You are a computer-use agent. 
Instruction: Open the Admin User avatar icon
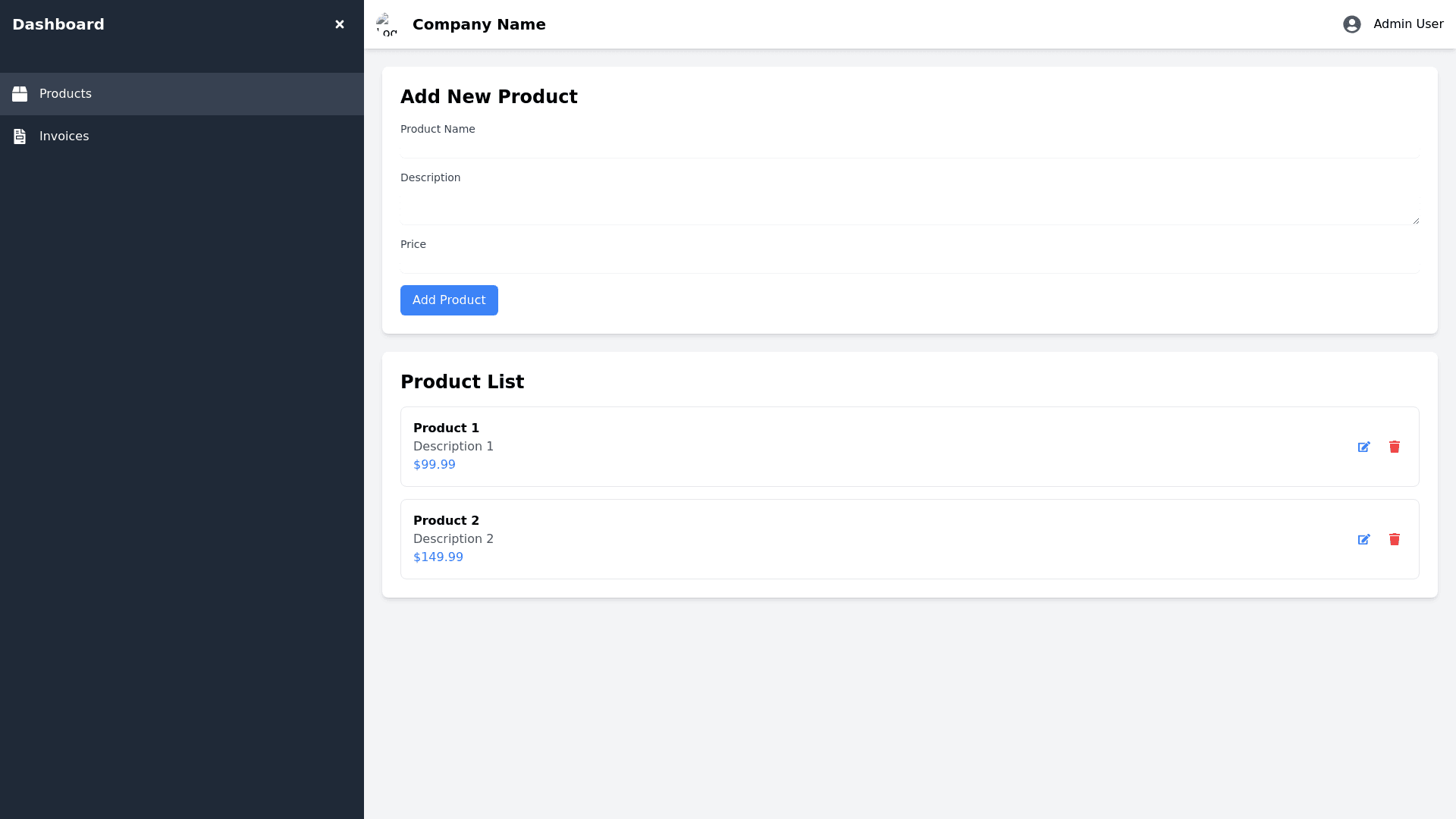tap(1351, 24)
